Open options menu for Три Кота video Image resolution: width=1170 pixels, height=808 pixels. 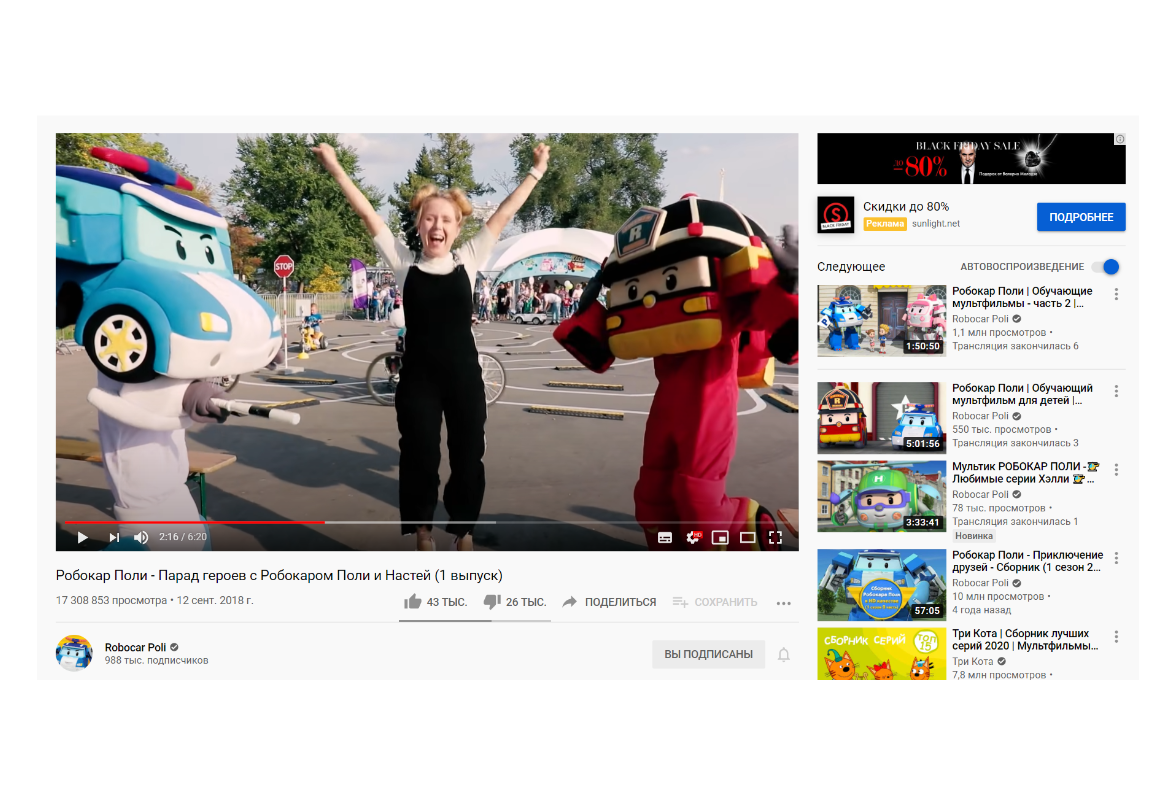tap(1116, 636)
